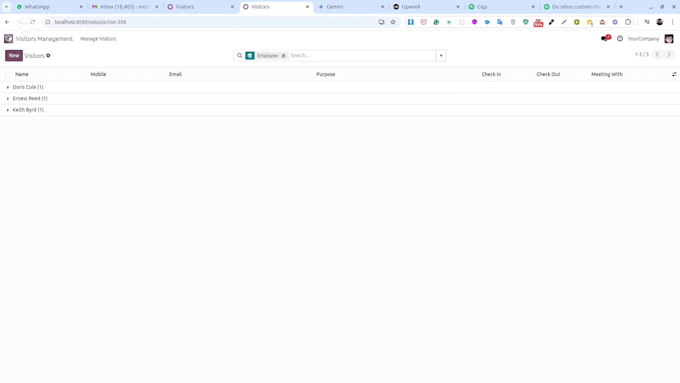Viewport: 680px width, 383px height.
Task: Reload the current page
Action: pos(33,22)
